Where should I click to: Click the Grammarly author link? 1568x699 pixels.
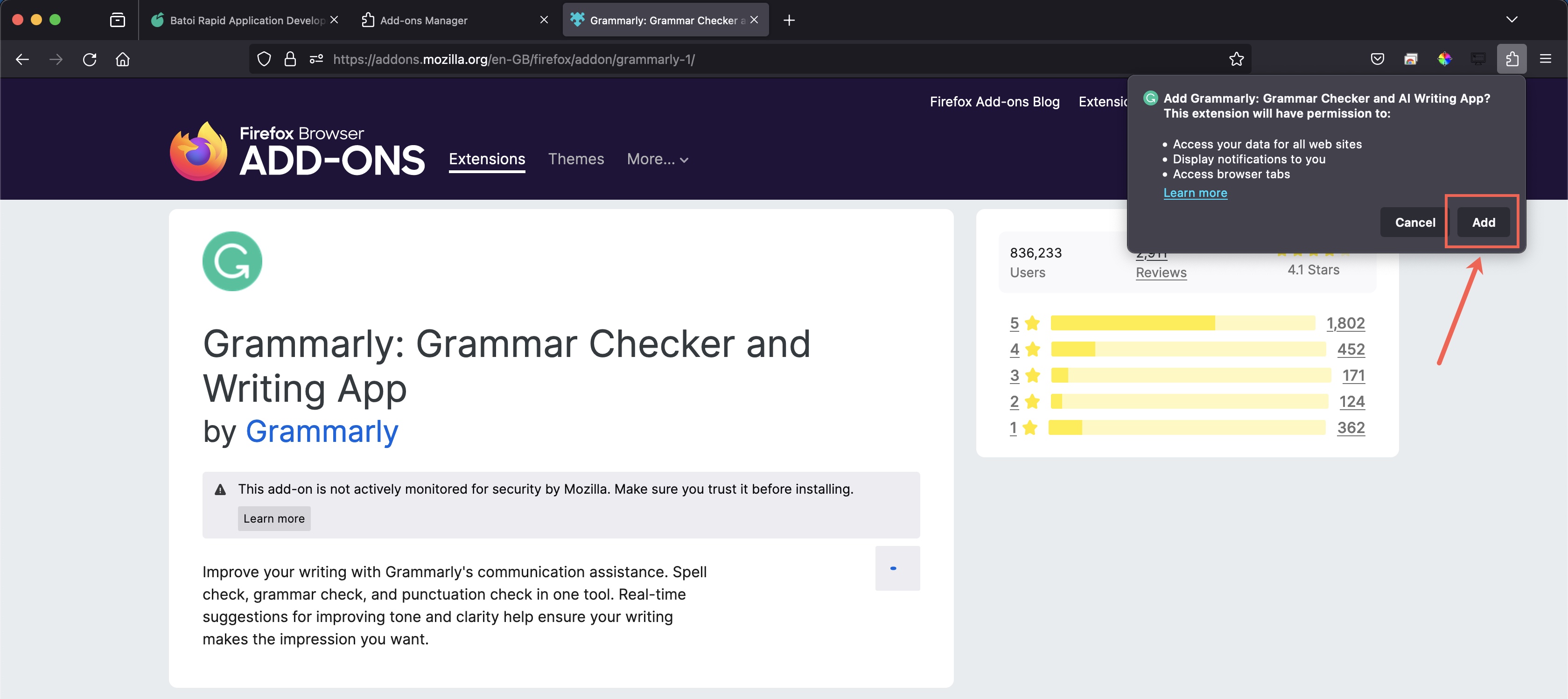pos(322,431)
